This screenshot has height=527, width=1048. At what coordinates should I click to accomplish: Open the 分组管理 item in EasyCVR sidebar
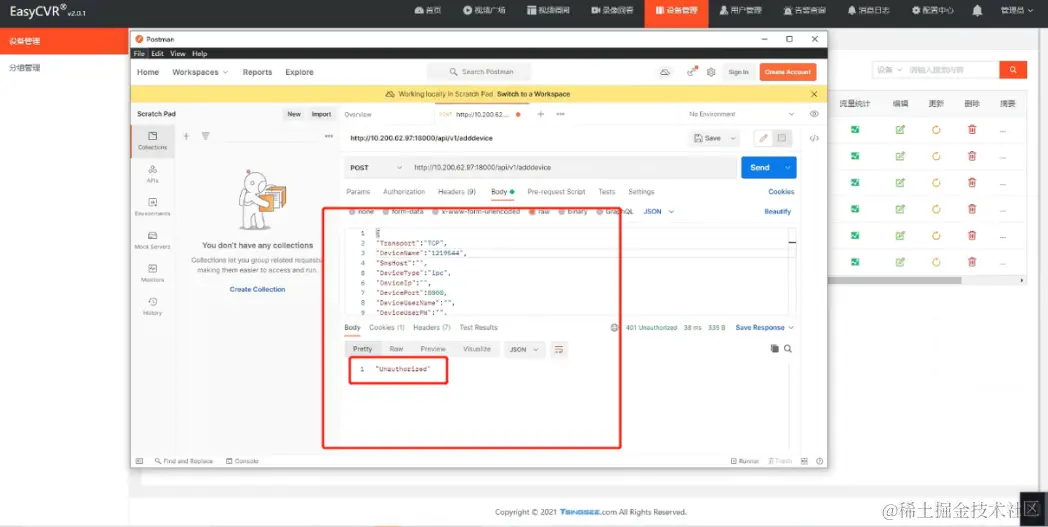[x=25, y=68]
